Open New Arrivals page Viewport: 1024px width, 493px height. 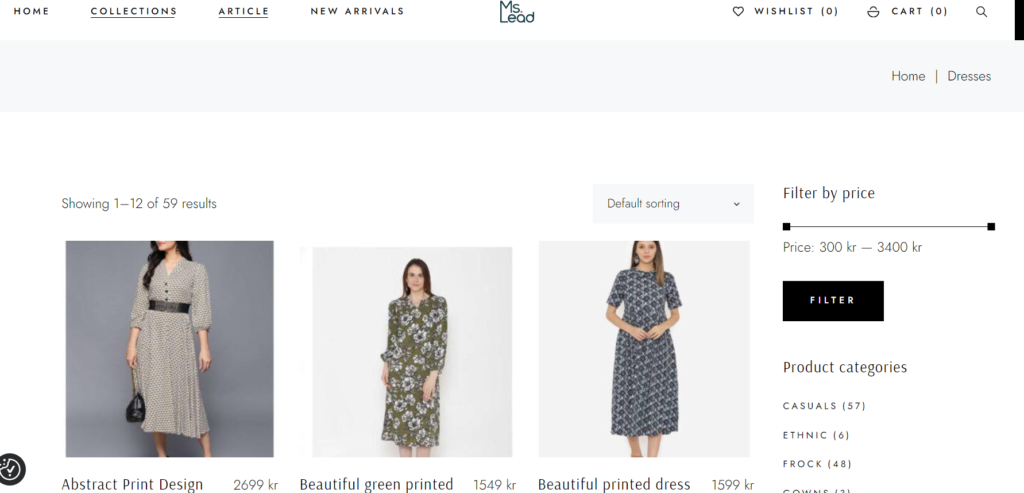point(357,12)
